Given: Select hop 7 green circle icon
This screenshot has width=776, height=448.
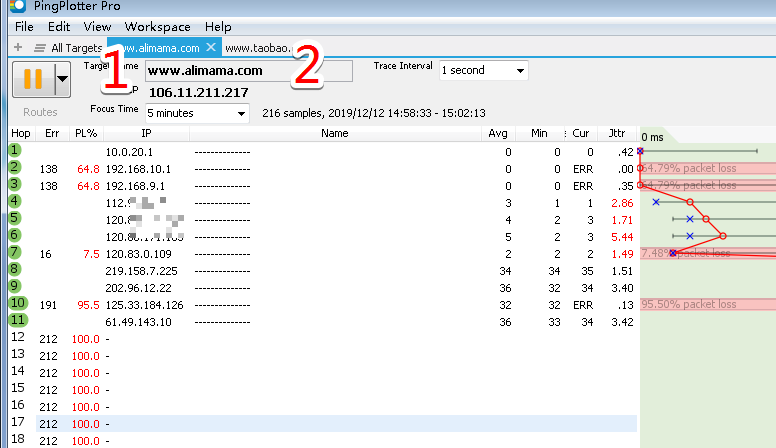Looking at the screenshot, I should coord(15,252).
